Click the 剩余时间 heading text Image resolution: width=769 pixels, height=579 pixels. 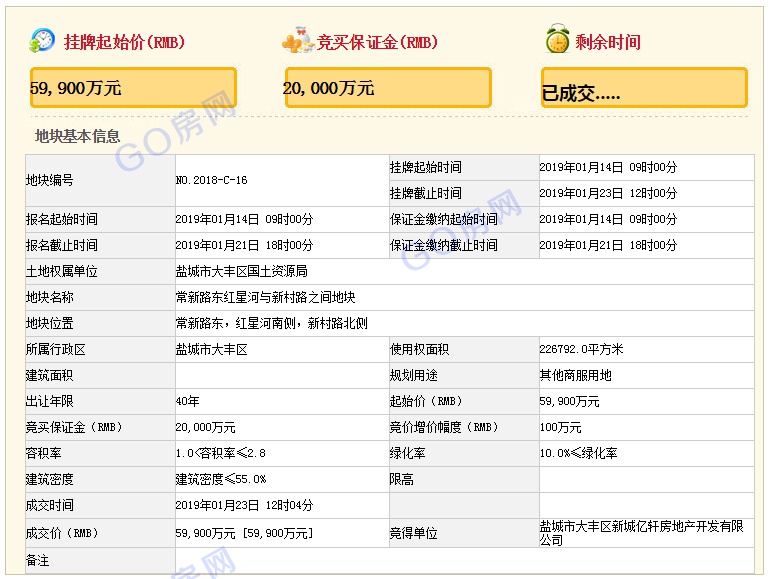pyautogui.click(x=607, y=42)
